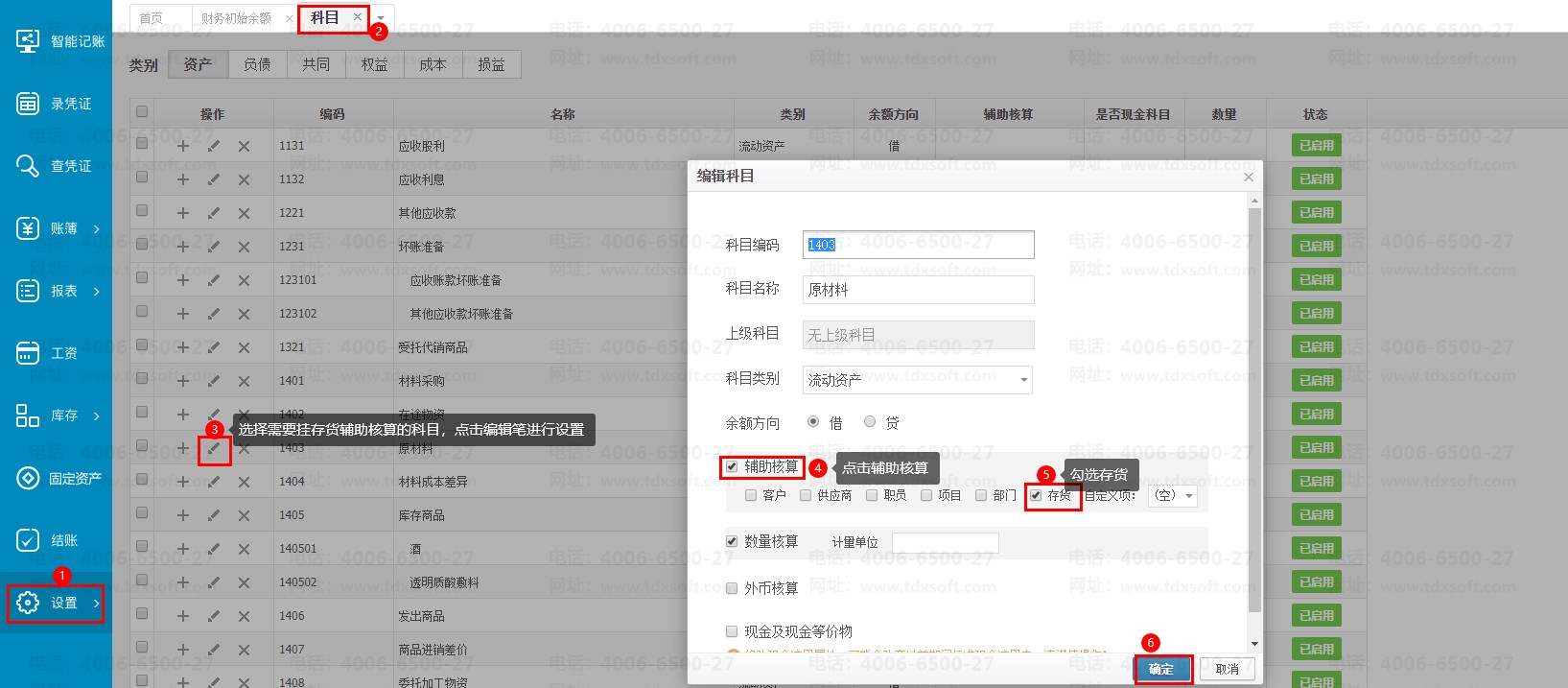Image resolution: width=1568 pixels, height=688 pixels.
Task: Click edit pencil for row 1403 原材料
Action: coord(214,448)
